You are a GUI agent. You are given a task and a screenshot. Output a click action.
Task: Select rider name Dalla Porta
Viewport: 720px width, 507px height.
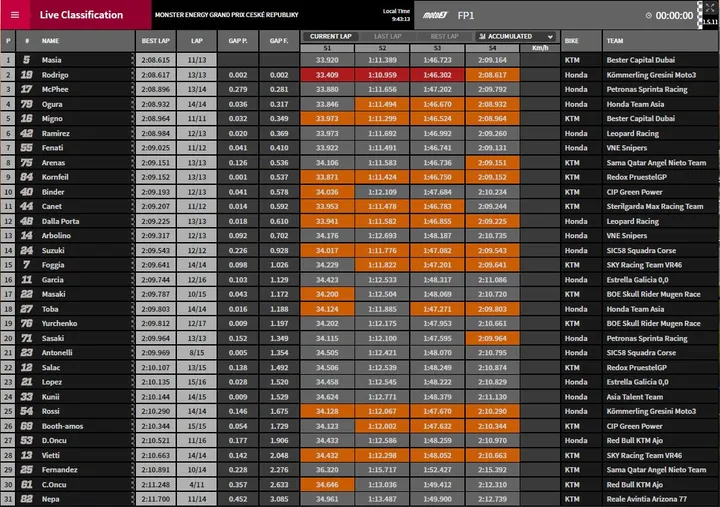point(60,221)
